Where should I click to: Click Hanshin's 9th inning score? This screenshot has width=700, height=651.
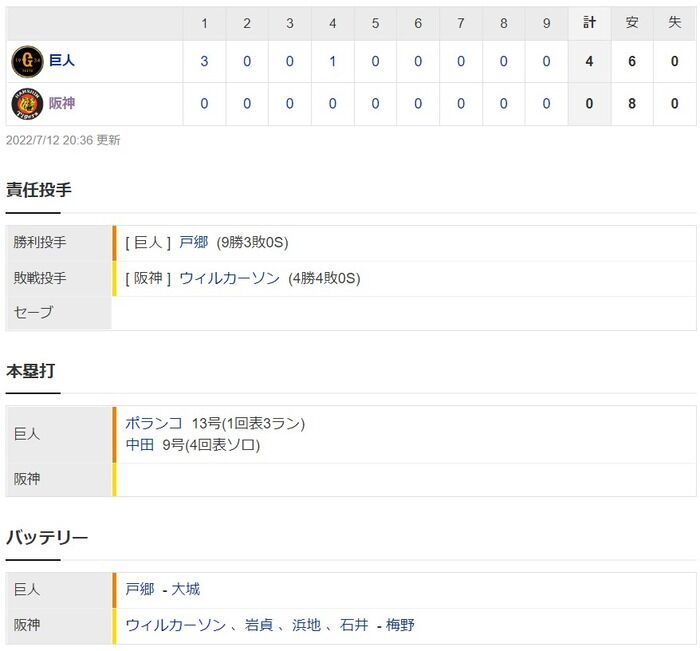[x=546, y=103]
